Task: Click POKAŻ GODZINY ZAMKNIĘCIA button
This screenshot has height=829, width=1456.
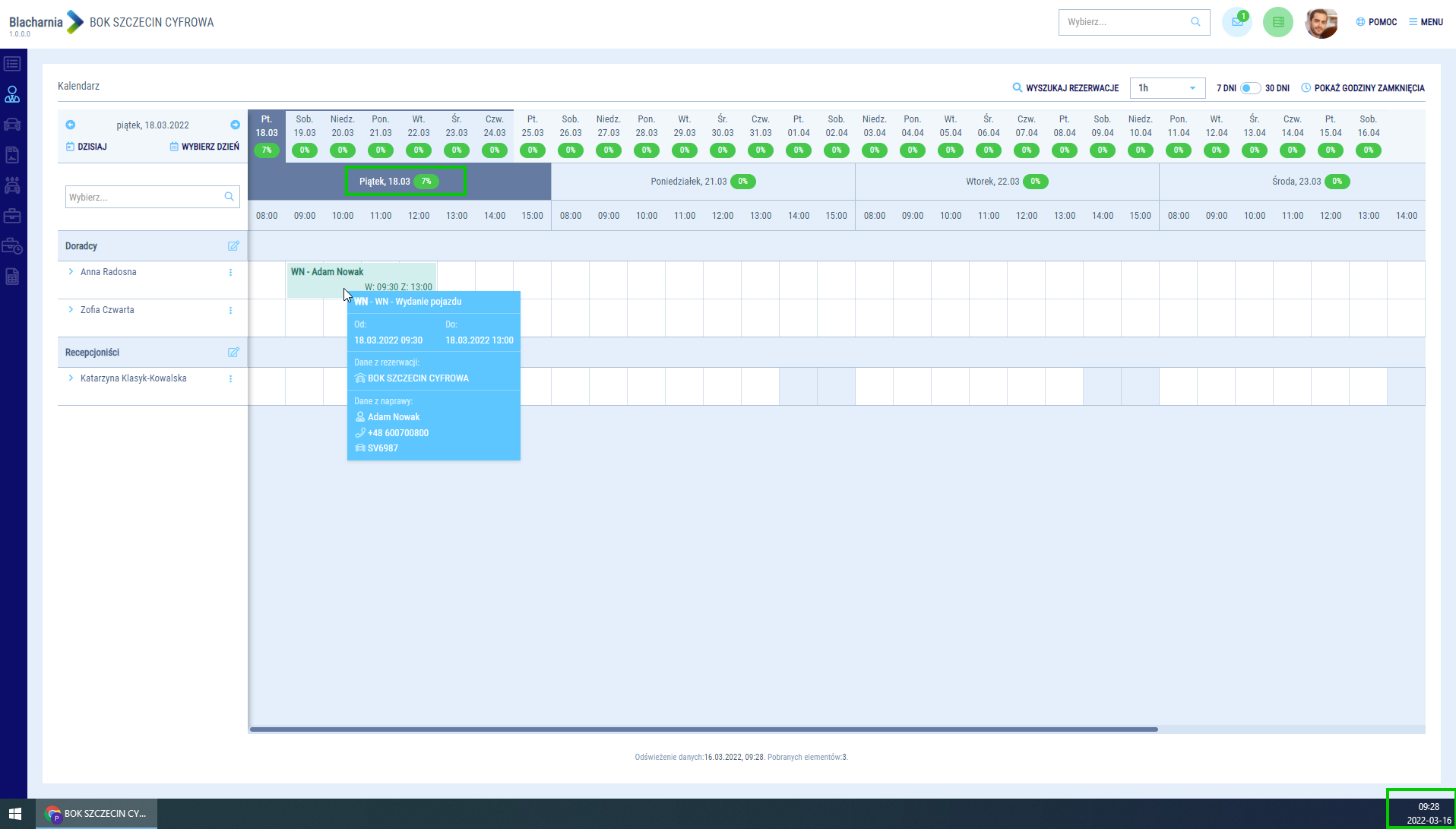Action: (x=1363, y=88)
